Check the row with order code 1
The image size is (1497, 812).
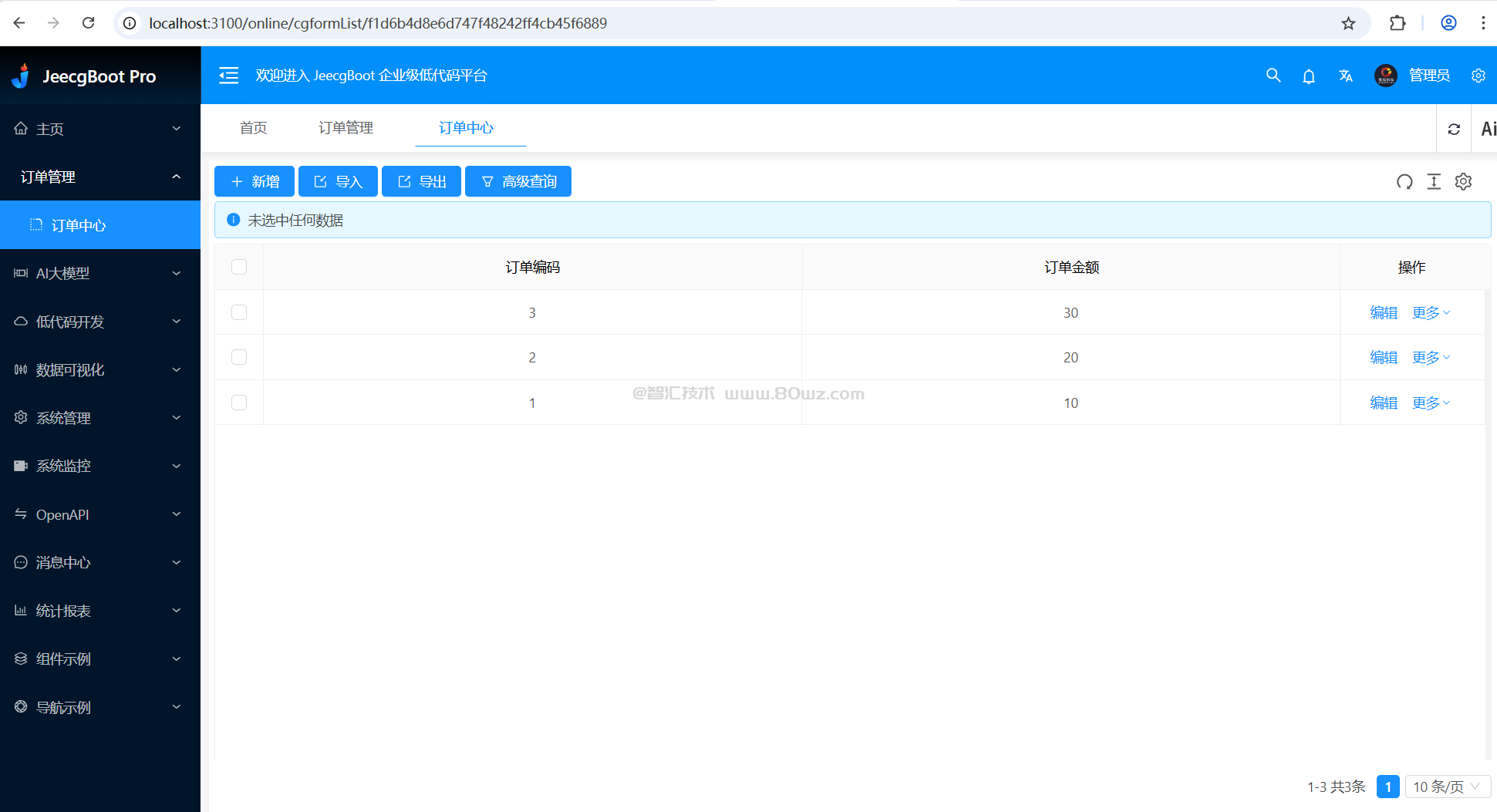coord(239,403)
